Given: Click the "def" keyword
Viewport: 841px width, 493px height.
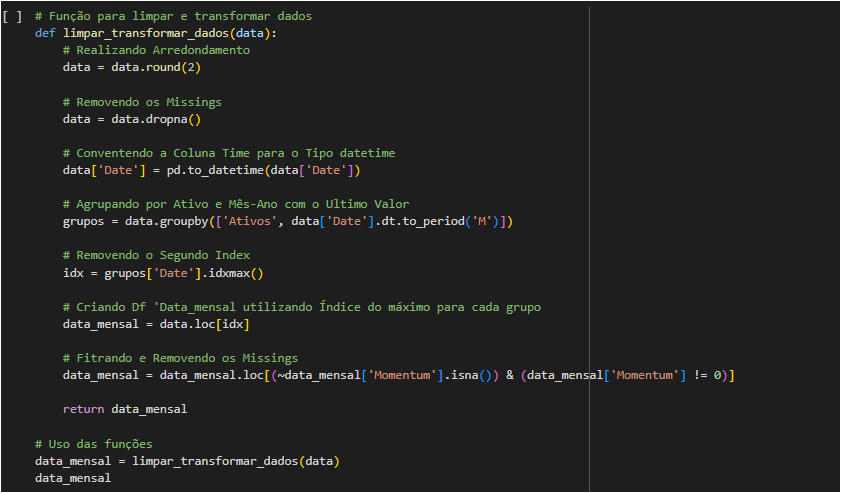Looking at the screenshot, I should coord(45,33).
